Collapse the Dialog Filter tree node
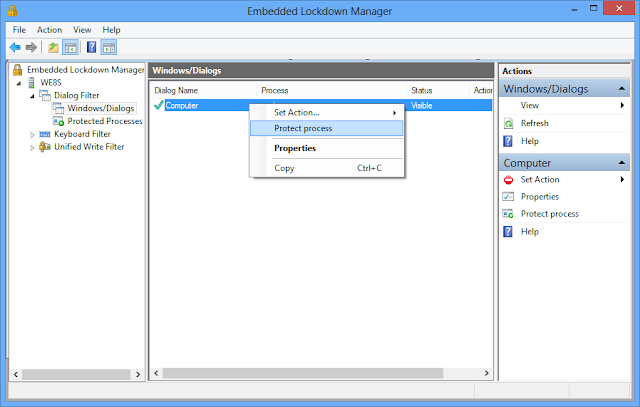 32,96
